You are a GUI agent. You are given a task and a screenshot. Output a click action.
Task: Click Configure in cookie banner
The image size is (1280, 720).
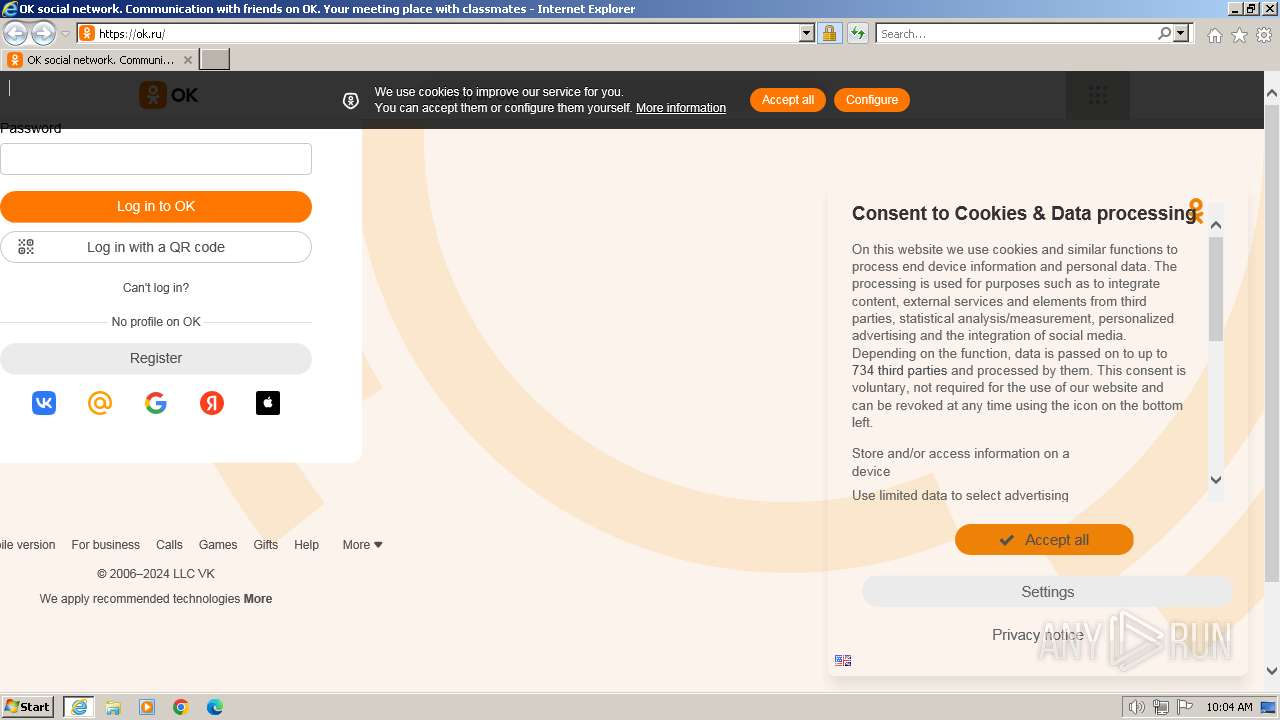(x=872, y=100)
